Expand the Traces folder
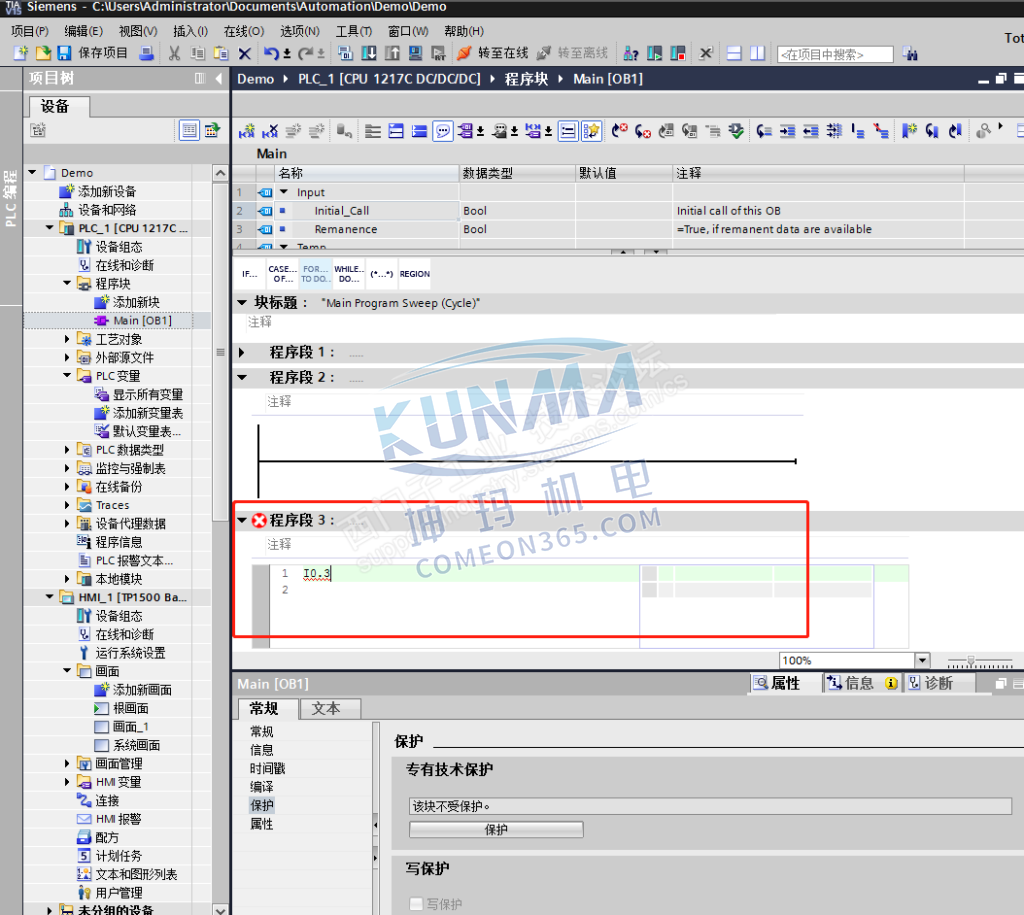Image resolution: width=1024 pixels, height=915 pixels. (x=67, y=505)
